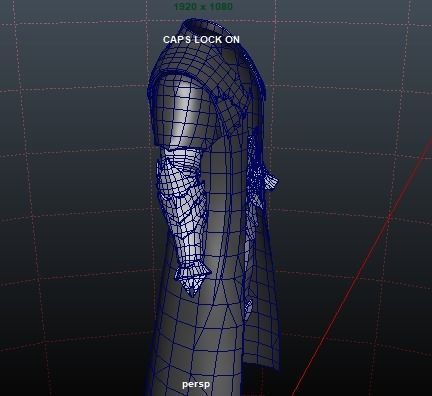Click the 'persp' camera label
Image resolution: width=432 pixels, height=396 pixels.
(196, 384)
